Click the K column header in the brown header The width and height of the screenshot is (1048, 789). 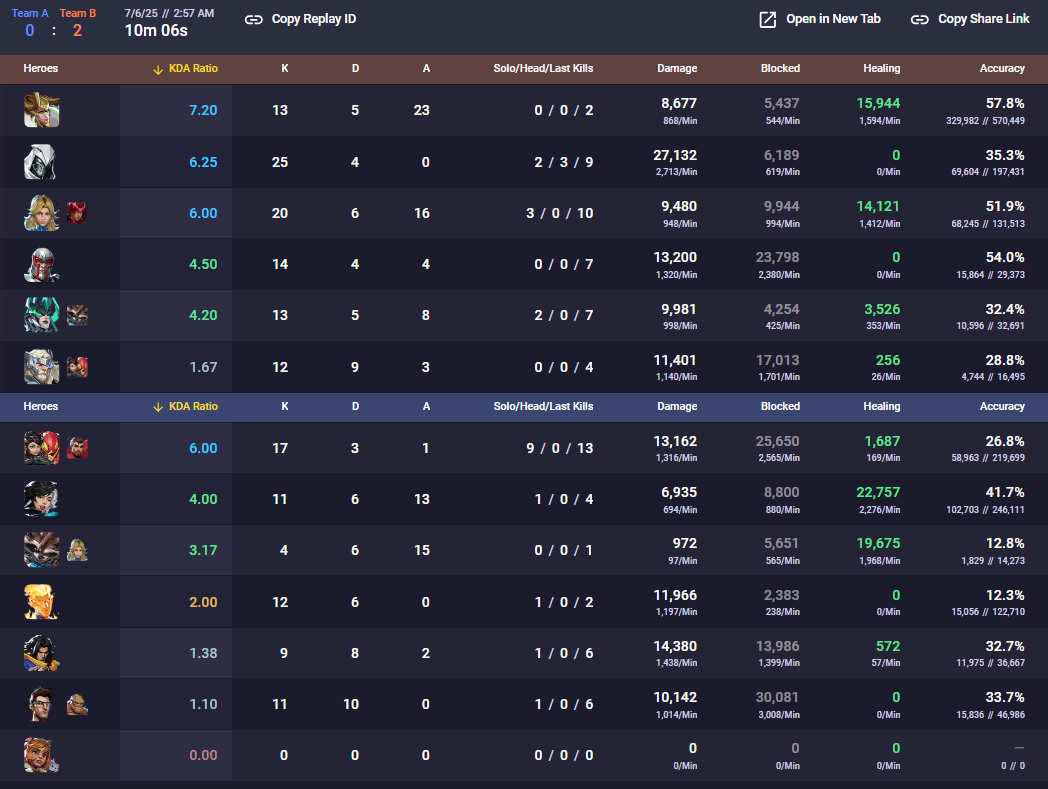[x=285, y=68]
